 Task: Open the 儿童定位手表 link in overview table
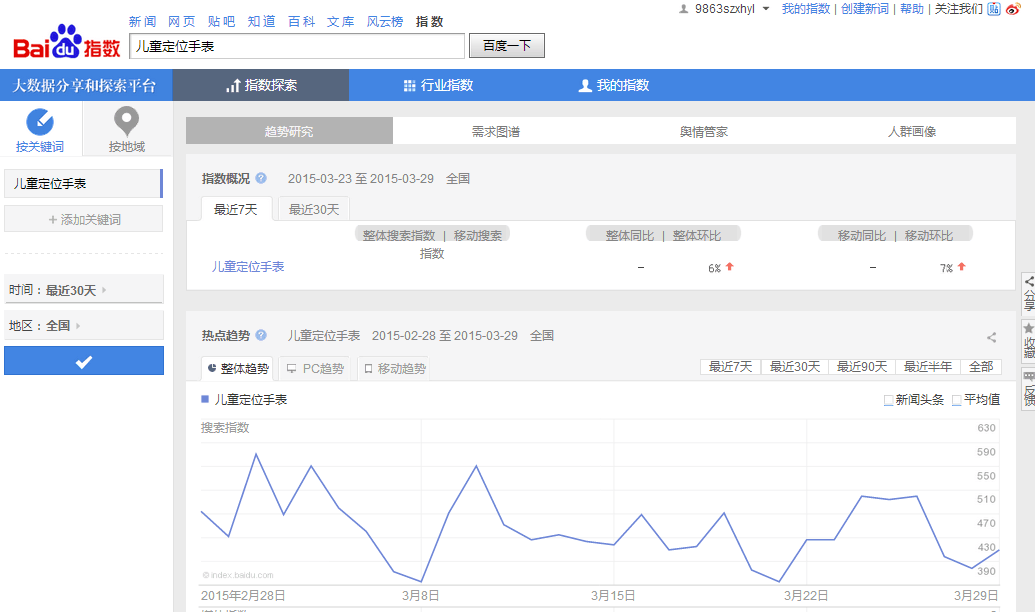pos(248,267)
